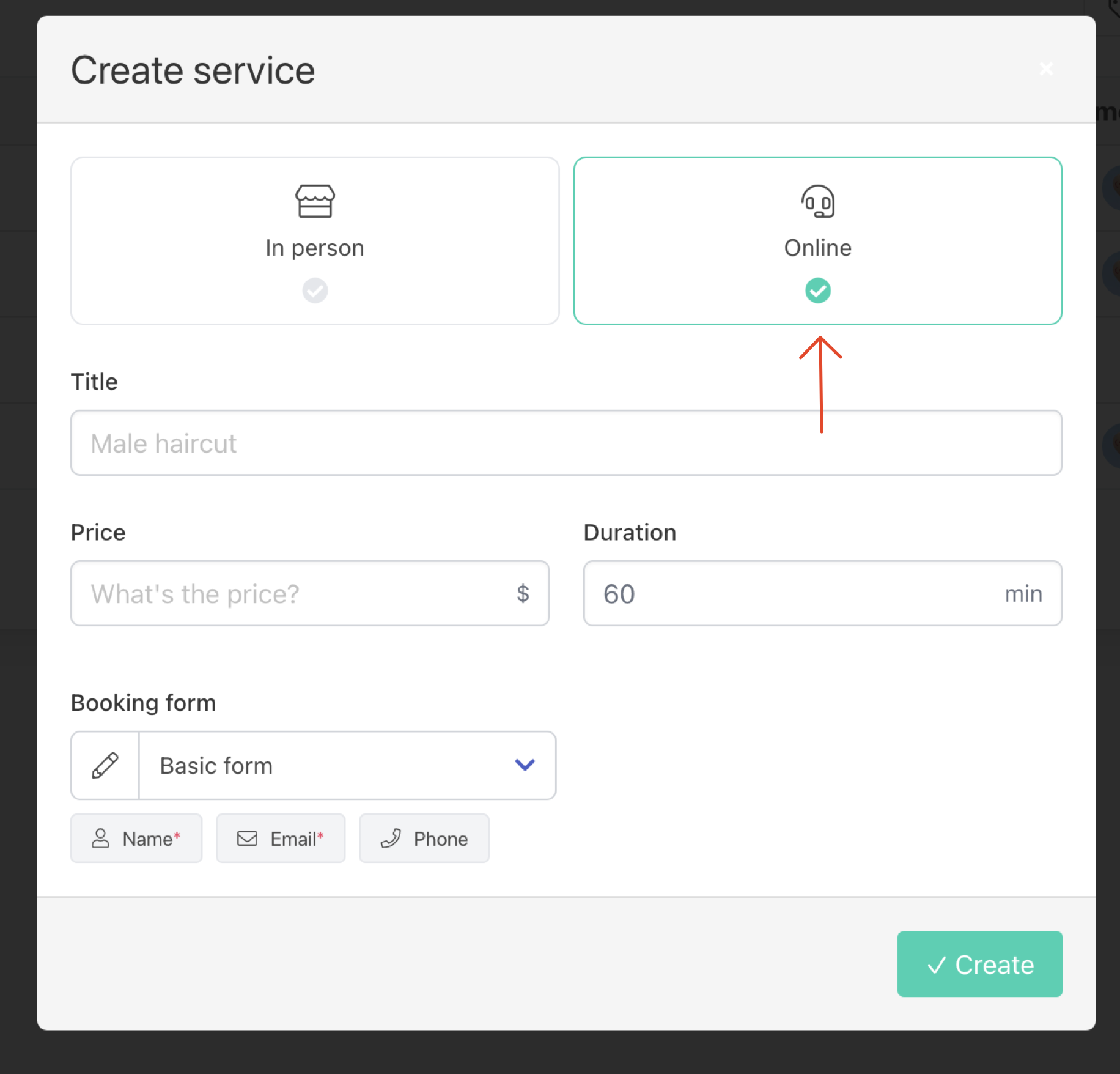Click the gray checkmark under In person
Viewport: 1120px width, 1074px height.
pyautogui.click(x=314, y=291)
